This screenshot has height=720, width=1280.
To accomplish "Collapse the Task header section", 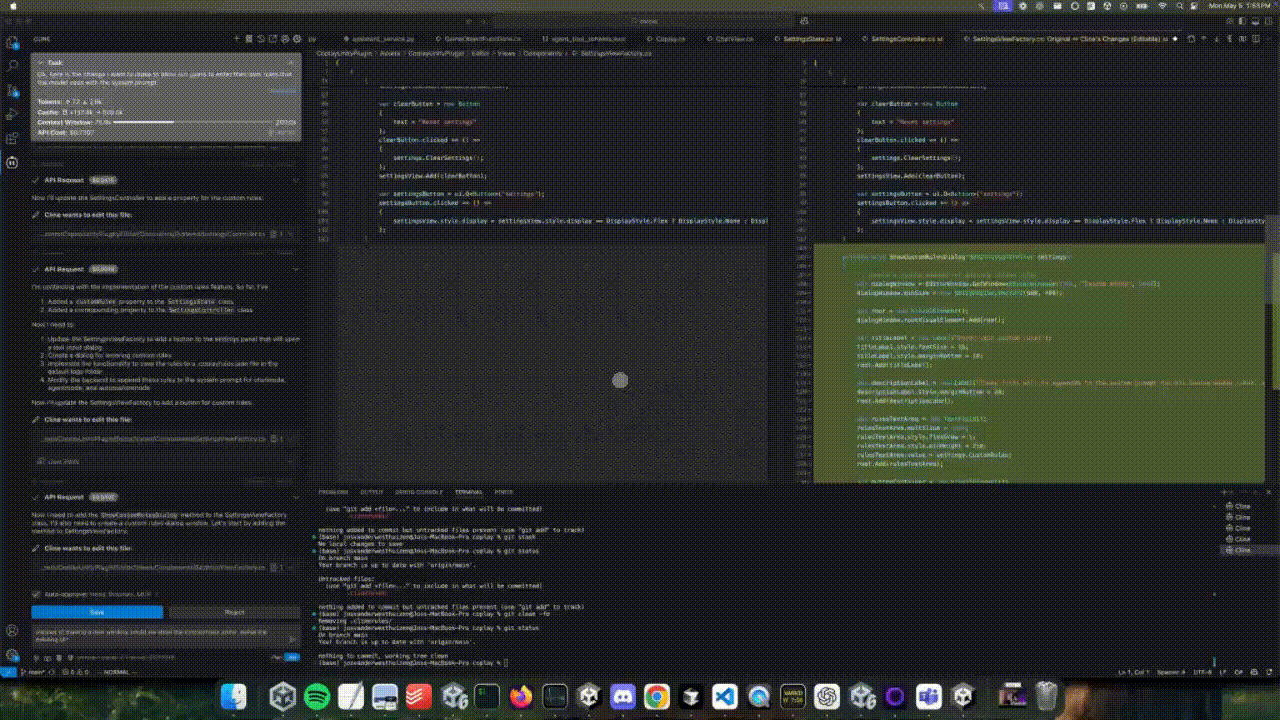I will click(x=40, y=62).
